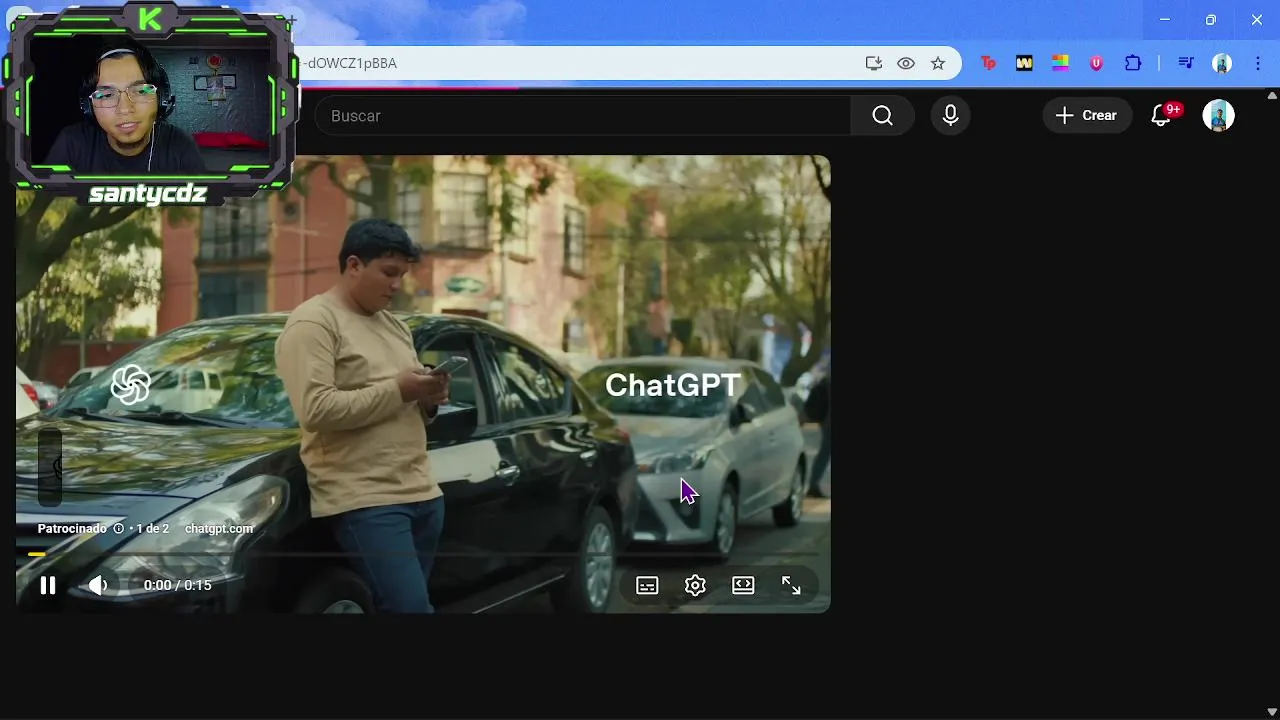The image size is (1280, 720).
Task: Switch player to theater mode
Action: (743, 586)
